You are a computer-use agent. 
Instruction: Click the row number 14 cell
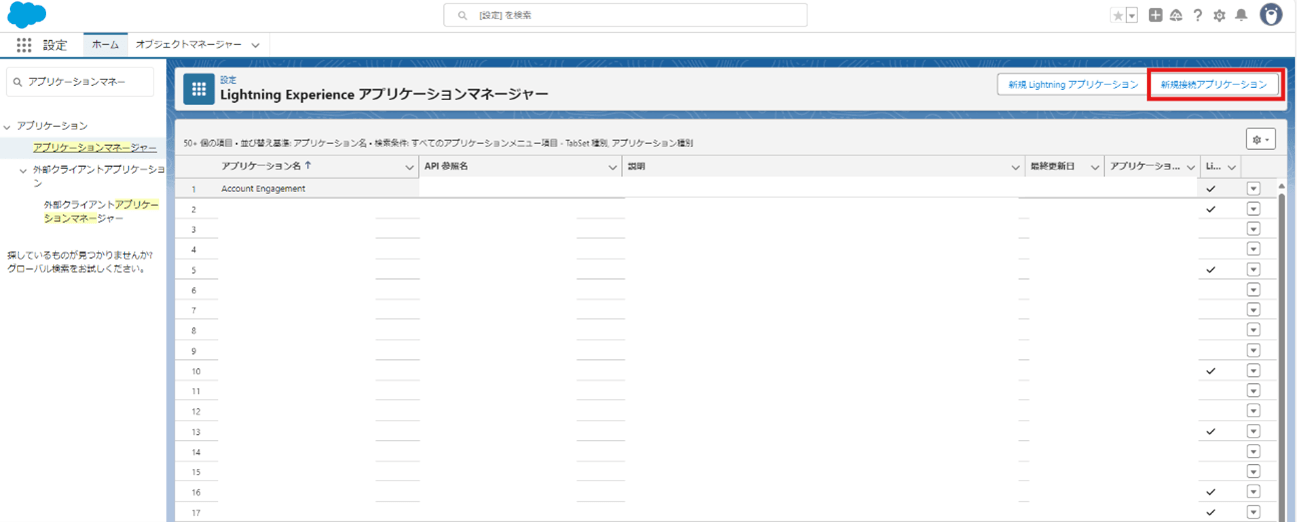click(194, 452)
